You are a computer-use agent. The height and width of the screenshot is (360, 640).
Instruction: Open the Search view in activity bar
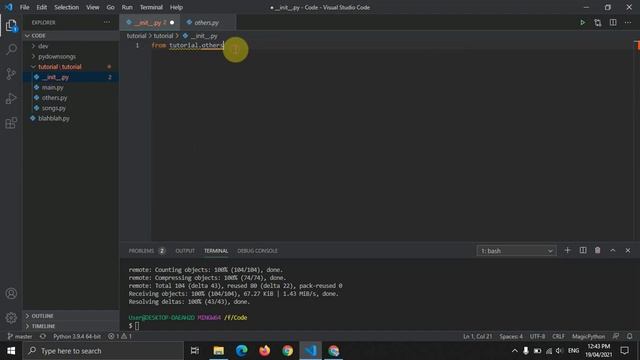click(11, 49)
